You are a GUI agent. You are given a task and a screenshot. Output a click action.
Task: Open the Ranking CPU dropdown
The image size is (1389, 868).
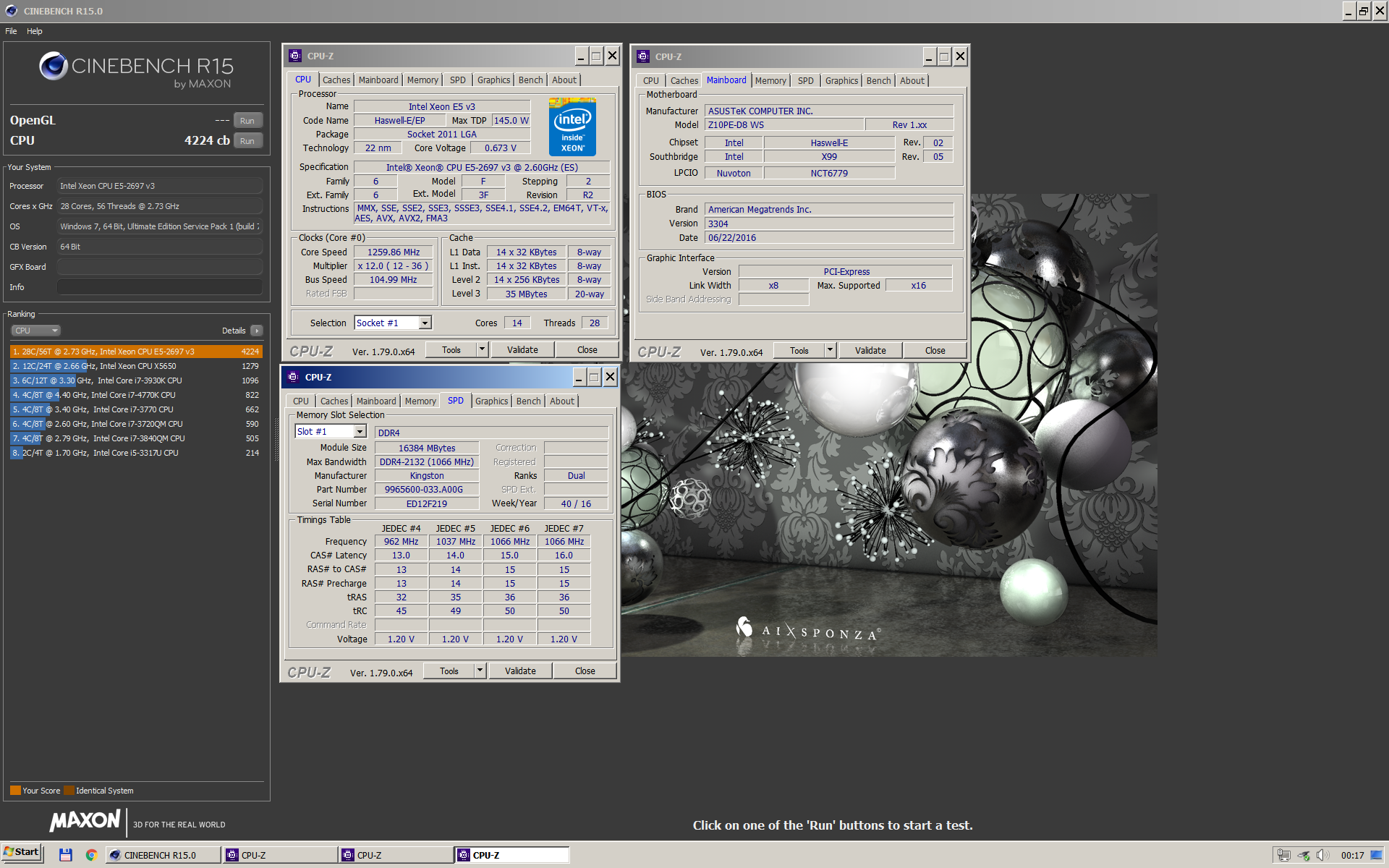[35, 331]
